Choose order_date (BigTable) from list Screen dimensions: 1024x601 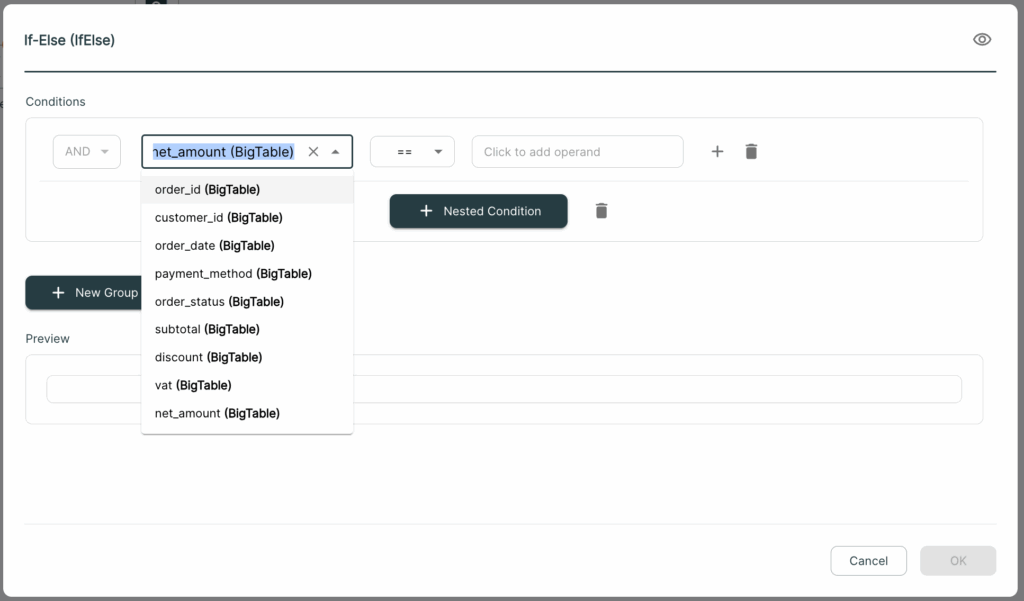coord(247,246)
